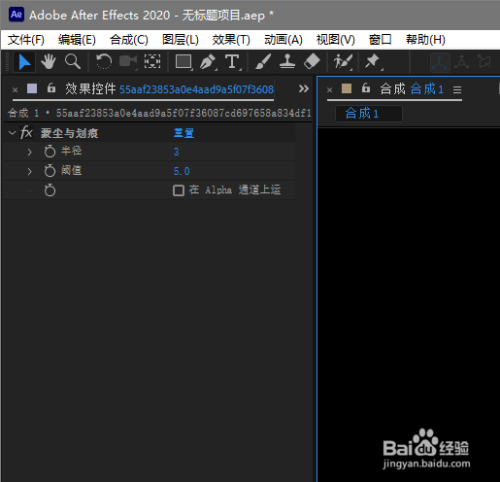The width and height of the screenshot is (500, 482).
Task: Click the 半径 property label
Action: [71, 151]
